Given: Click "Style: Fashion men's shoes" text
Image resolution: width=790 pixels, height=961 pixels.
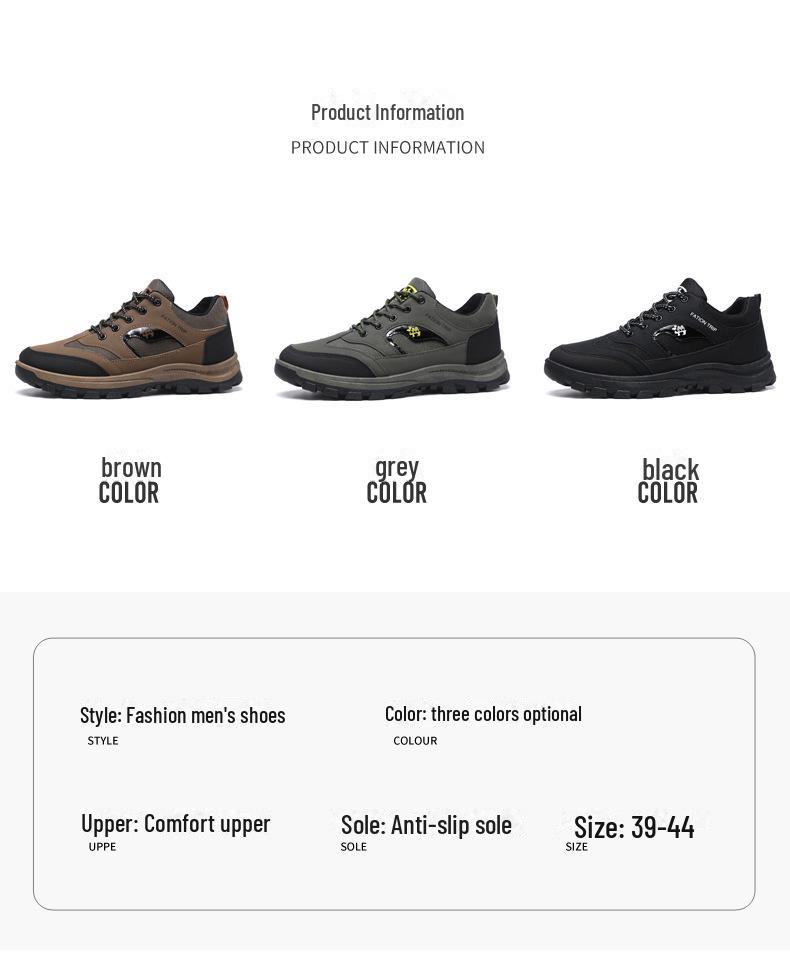Looking at the screenshot, I should point(182,715).
